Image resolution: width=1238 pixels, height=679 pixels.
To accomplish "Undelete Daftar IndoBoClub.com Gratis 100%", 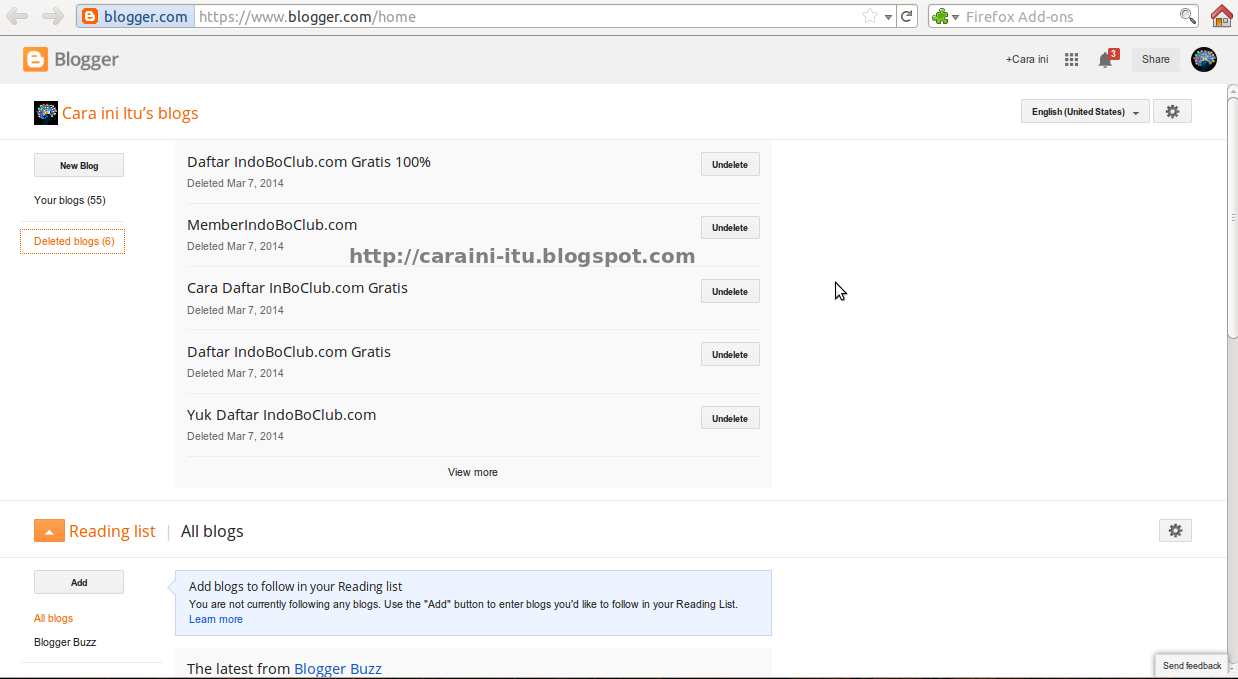I will (x=730, y=165).
